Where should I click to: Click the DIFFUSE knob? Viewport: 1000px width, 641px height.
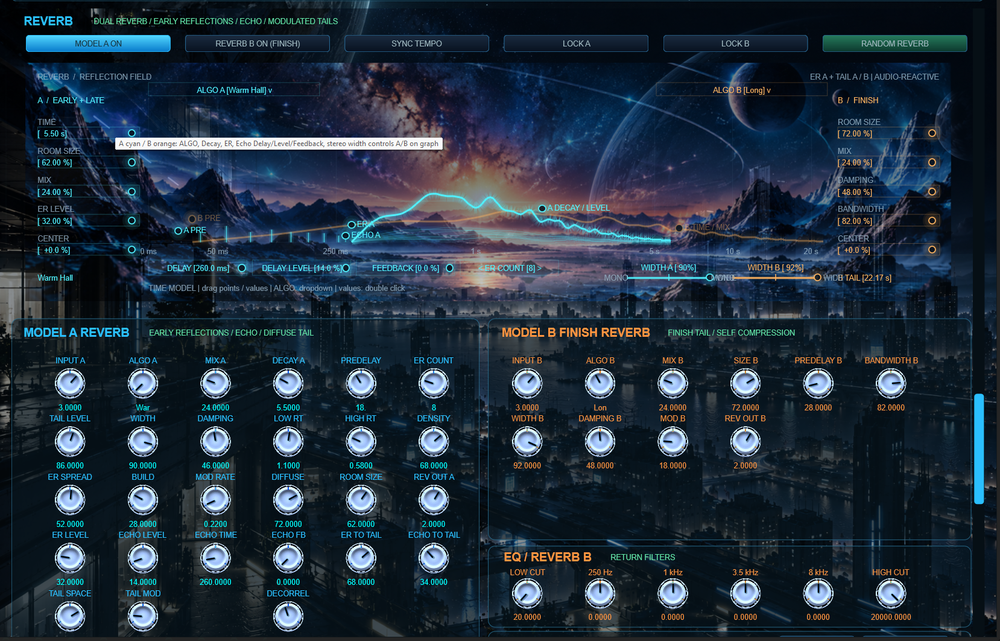[288, 501]
